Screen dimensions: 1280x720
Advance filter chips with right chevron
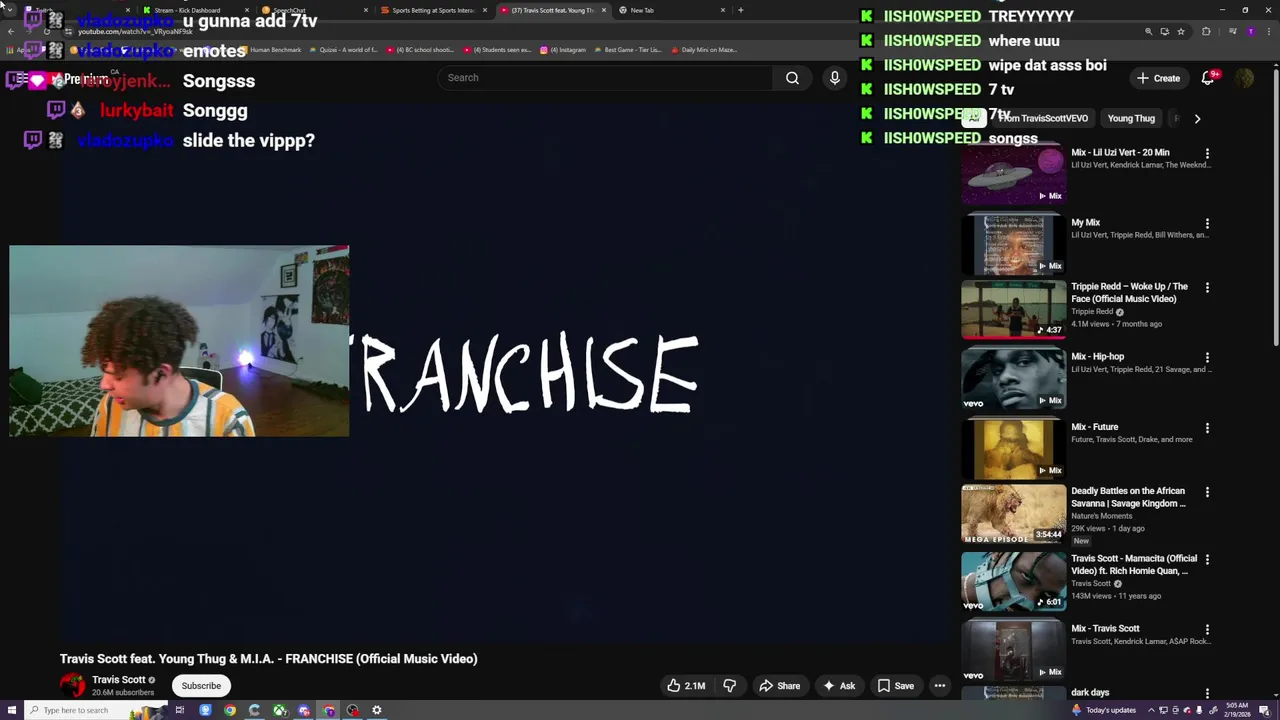click(x=1197, y=118)
